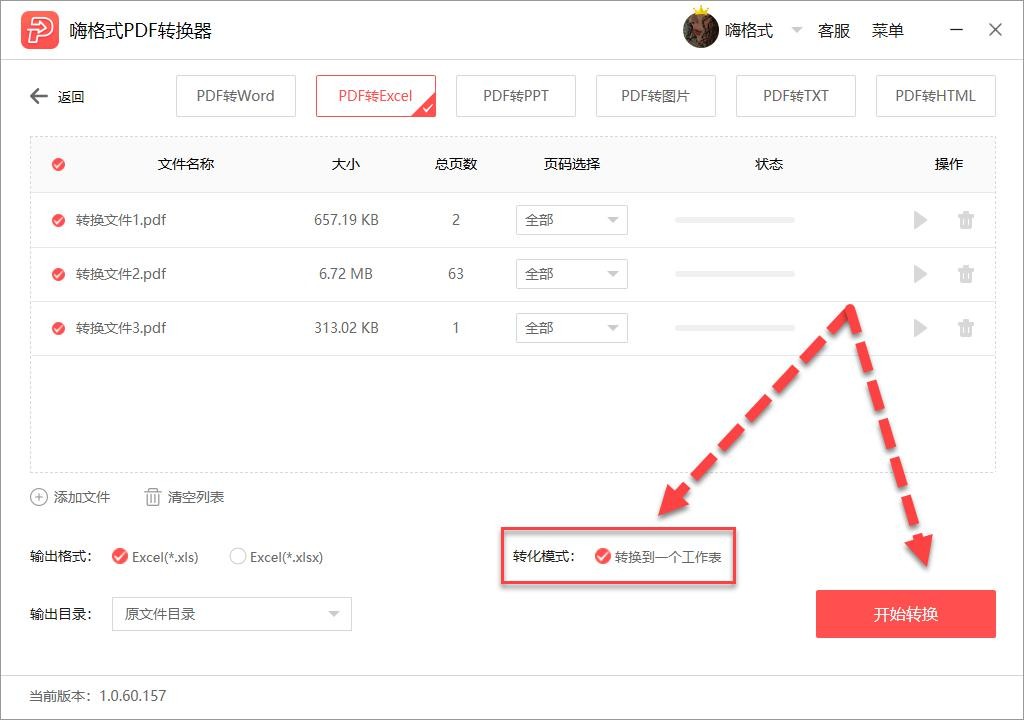This screenshot has width=1024, height=720.
Task: Click the 总页数 column header
Action: click(x=456, y=164)
